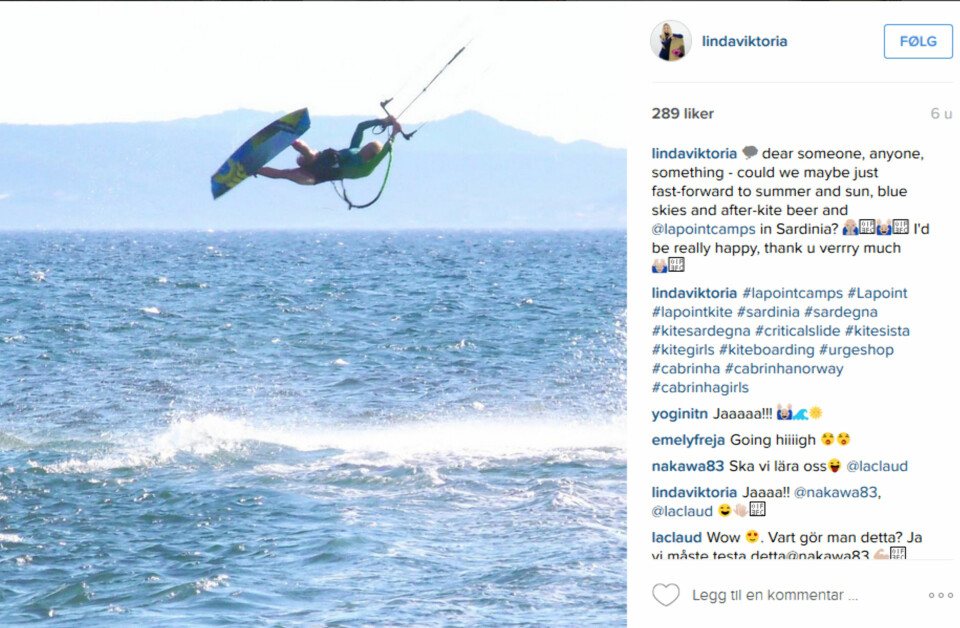
Task: Click the kiteboarding photo
Action: 313,314
